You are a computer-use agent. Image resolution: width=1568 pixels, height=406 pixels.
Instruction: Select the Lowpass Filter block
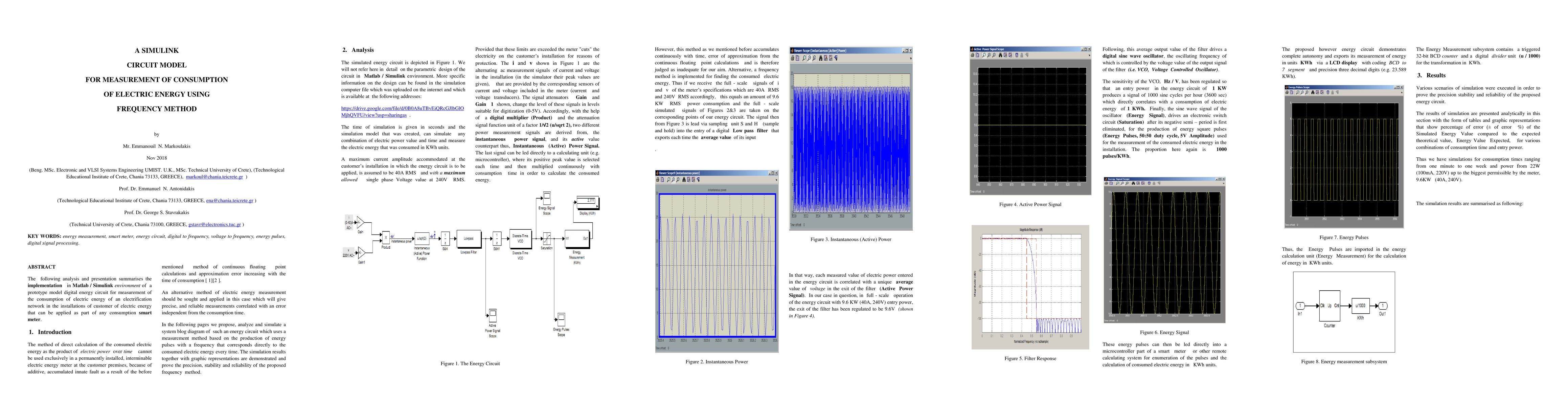point(469,239)
